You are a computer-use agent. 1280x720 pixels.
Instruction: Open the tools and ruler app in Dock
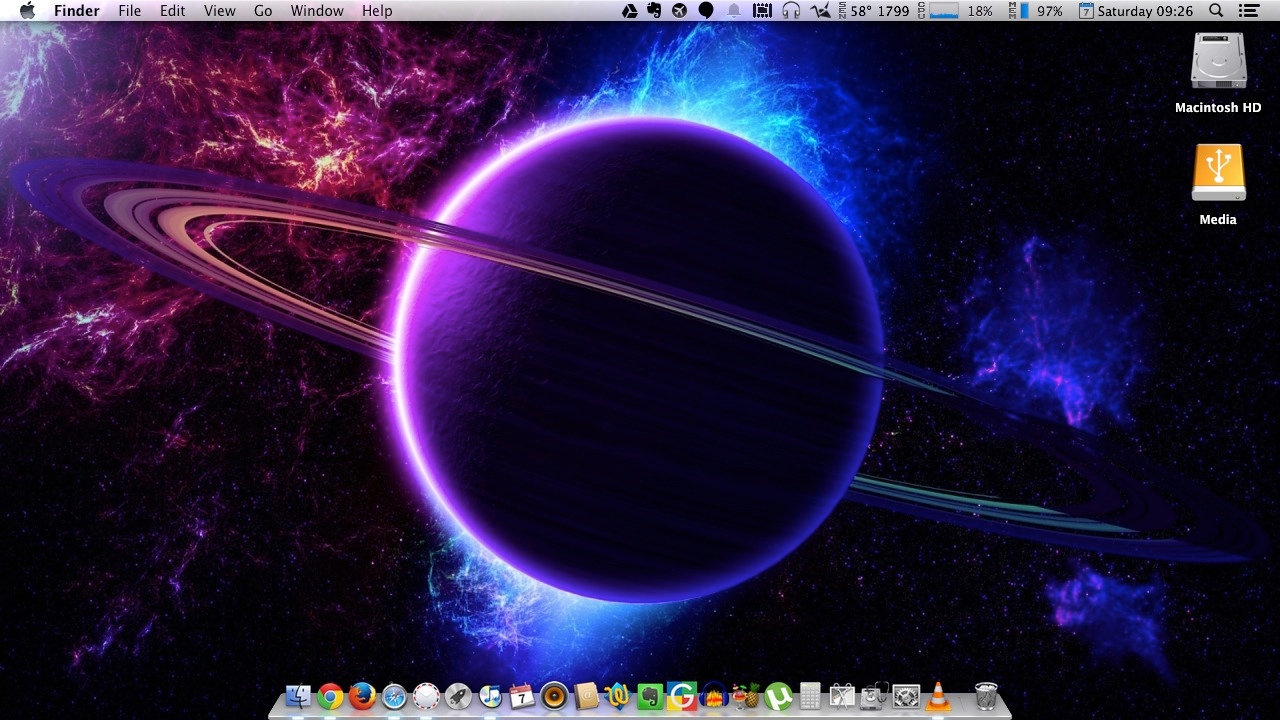pos(842,696)
